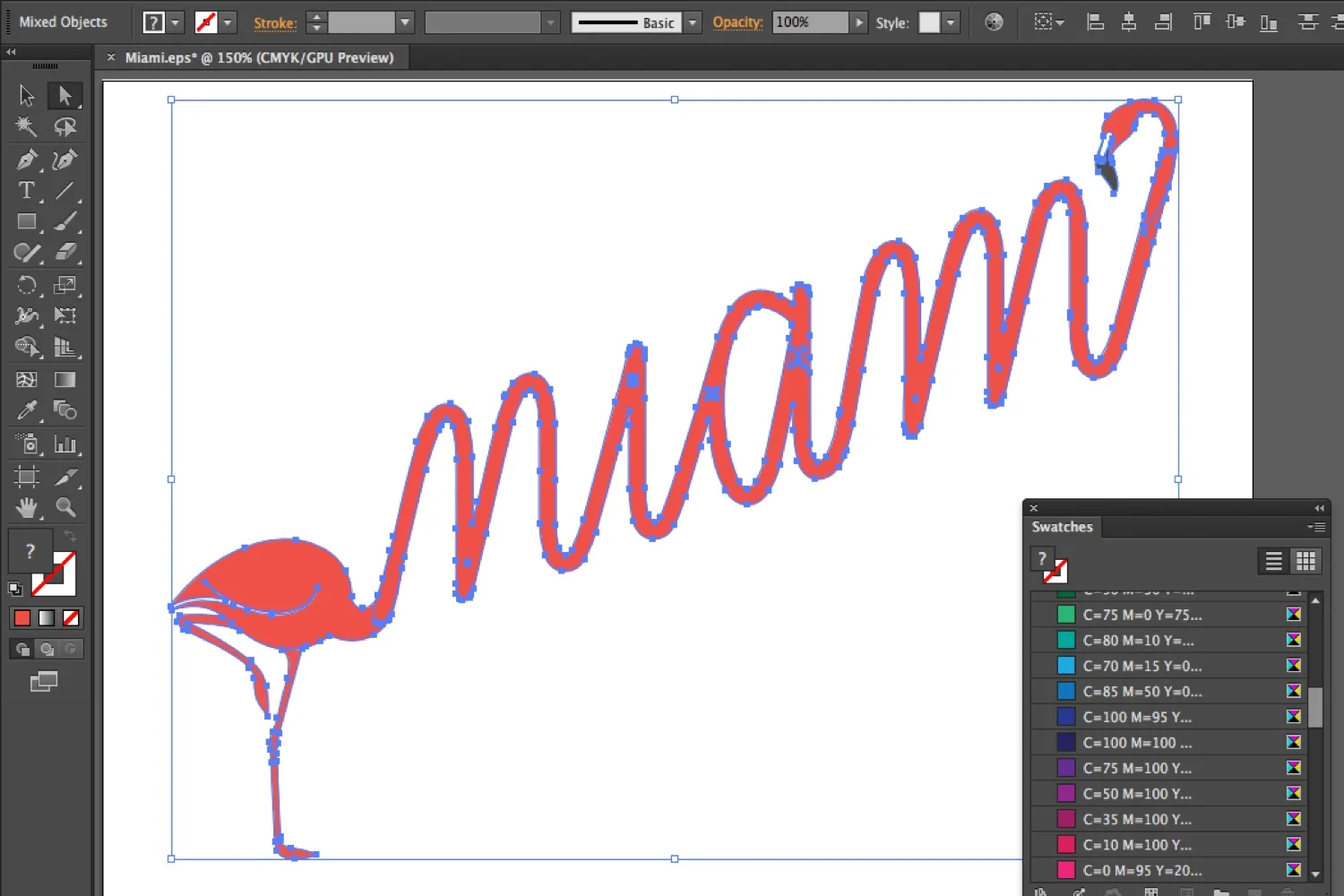Horizontal align center objects

pyautogui.click(x=1129, y=22)
